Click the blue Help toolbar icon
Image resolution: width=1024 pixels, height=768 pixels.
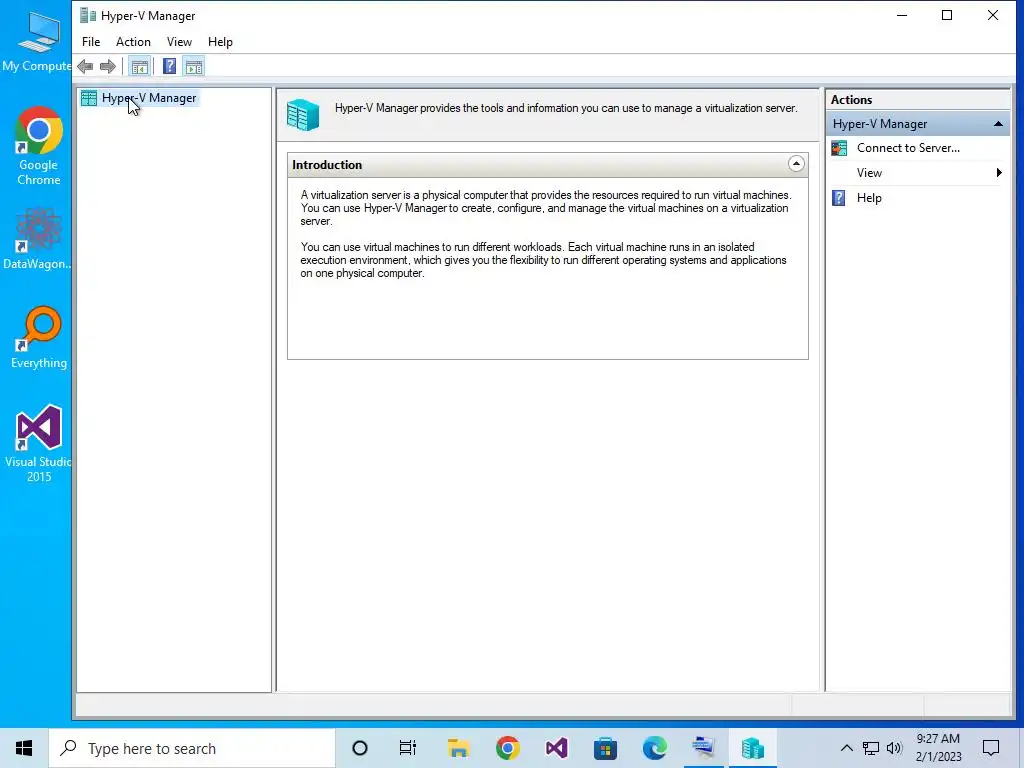pyautogui.click(x=169, y=66)
